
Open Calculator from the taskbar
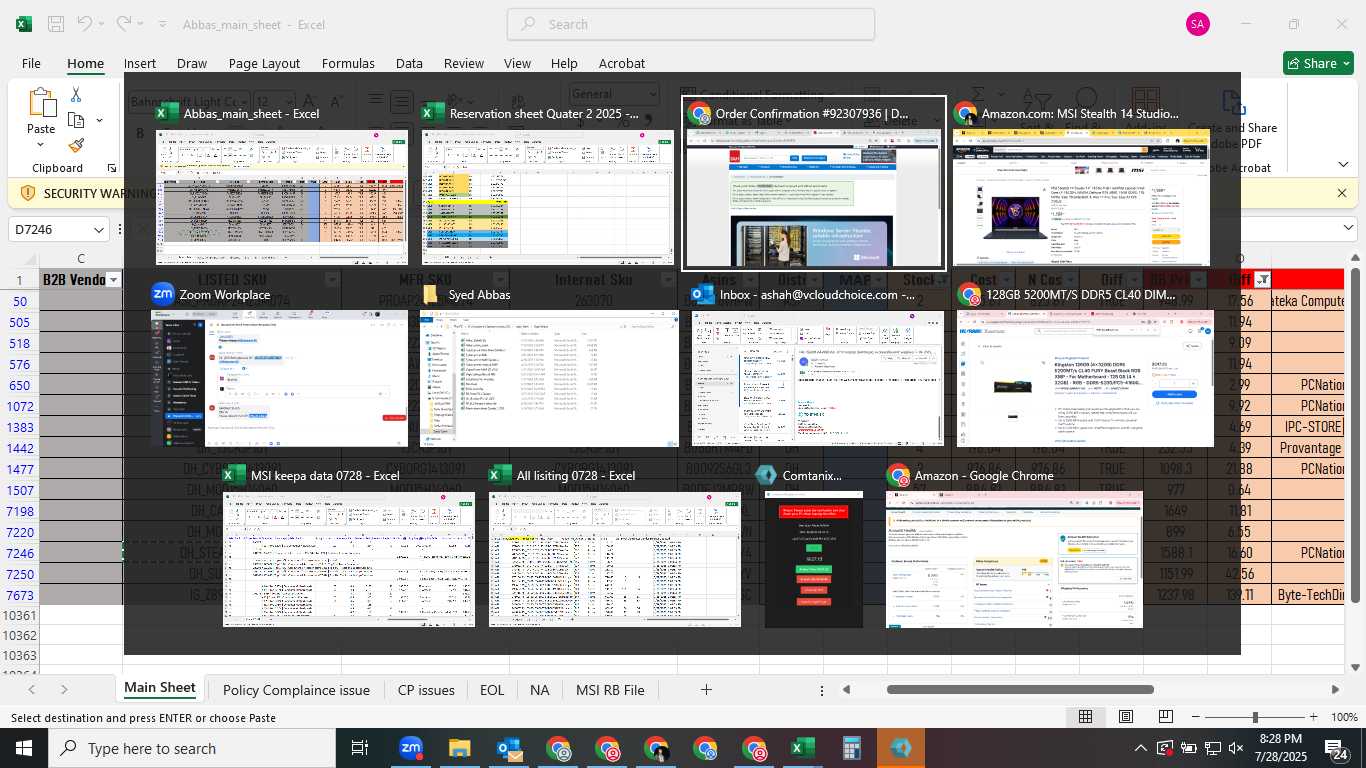pyautogui.click(x=852, y=748)
